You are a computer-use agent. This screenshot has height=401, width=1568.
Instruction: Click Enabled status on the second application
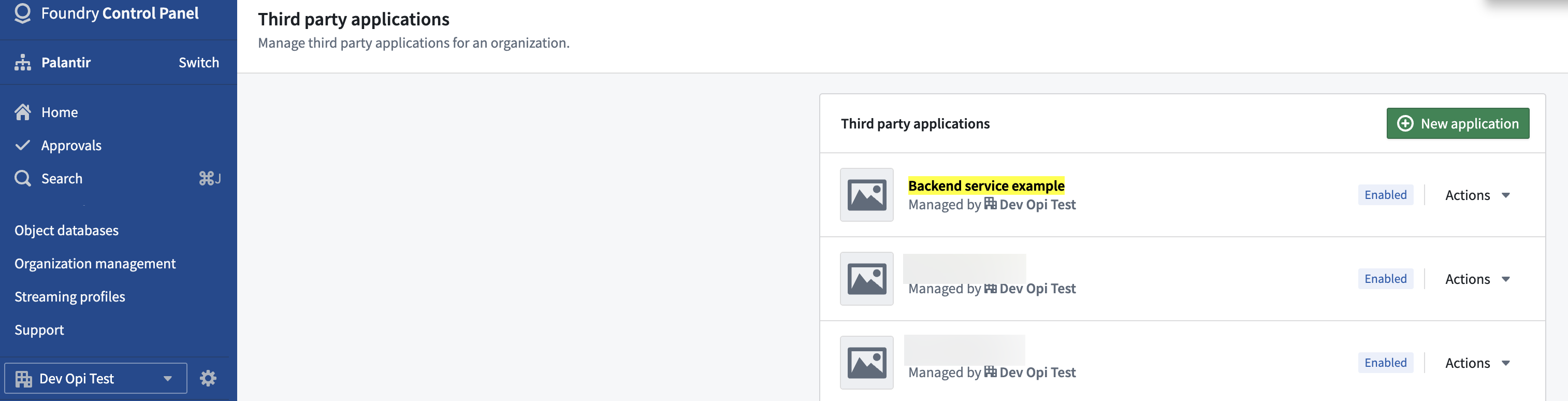pos(1385,279)
